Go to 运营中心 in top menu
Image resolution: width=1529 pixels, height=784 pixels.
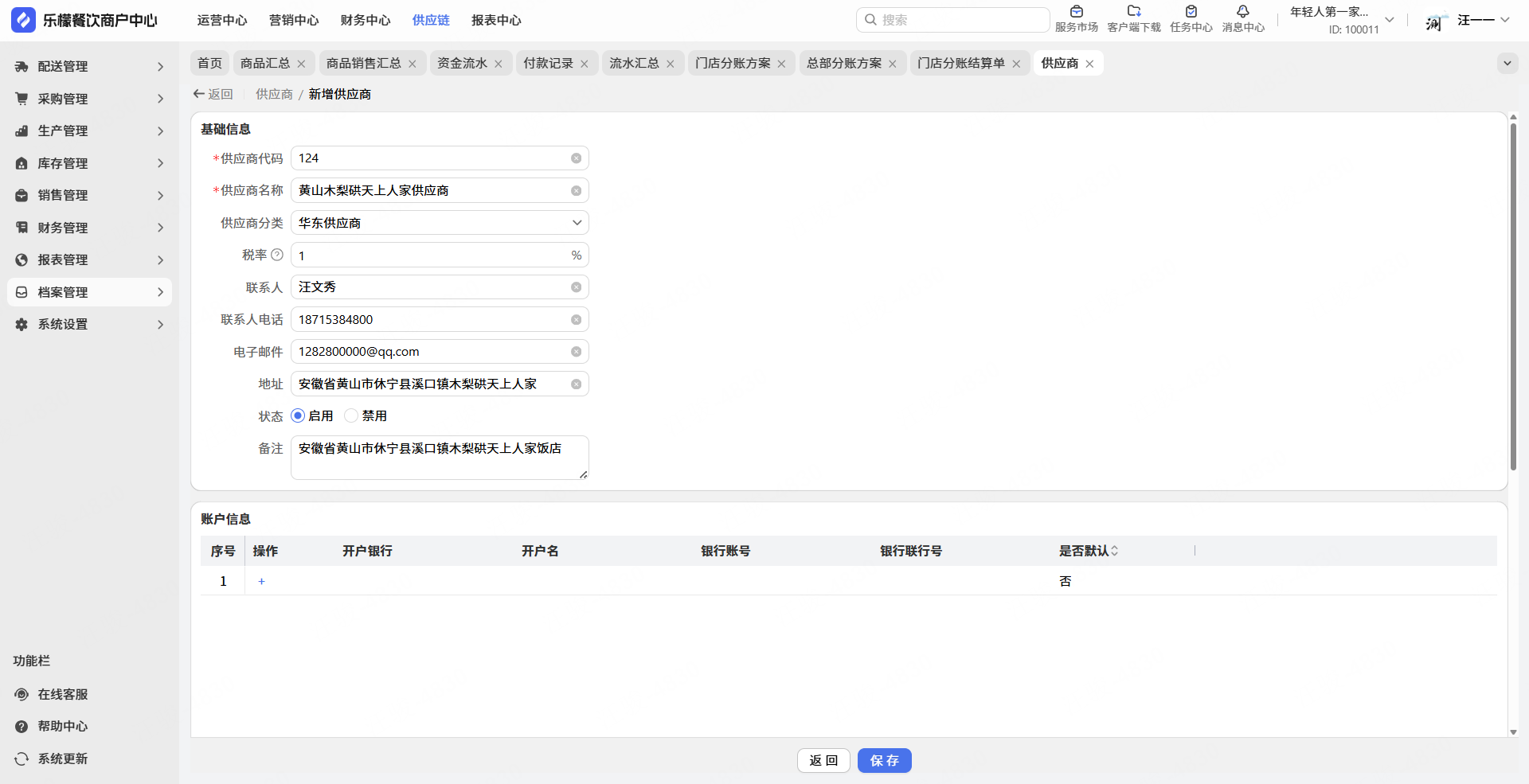222,21
